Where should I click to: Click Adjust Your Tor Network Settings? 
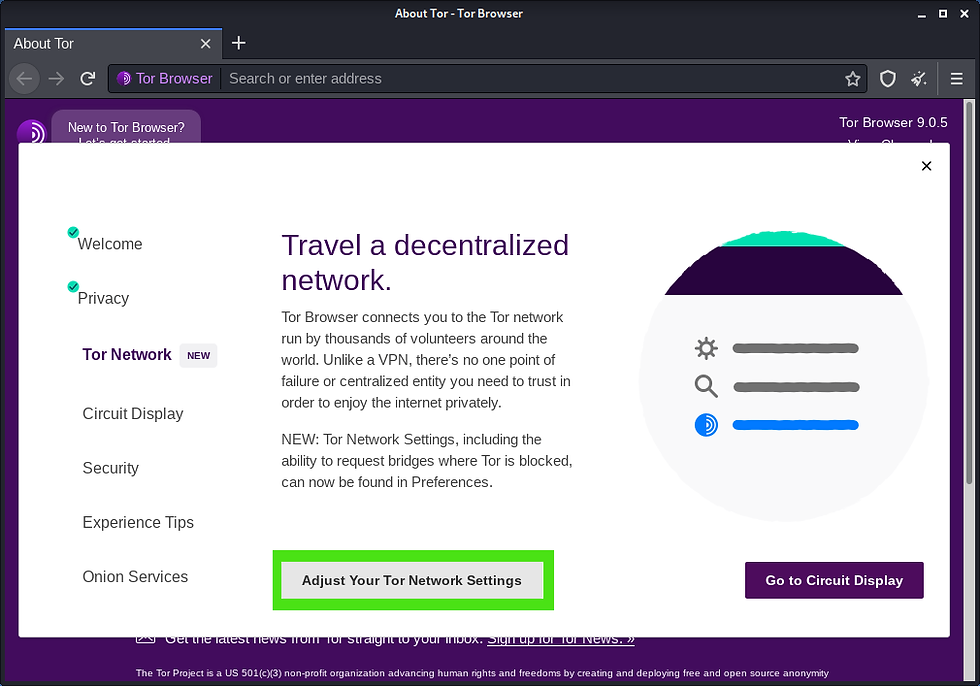[x=412, y=580]
